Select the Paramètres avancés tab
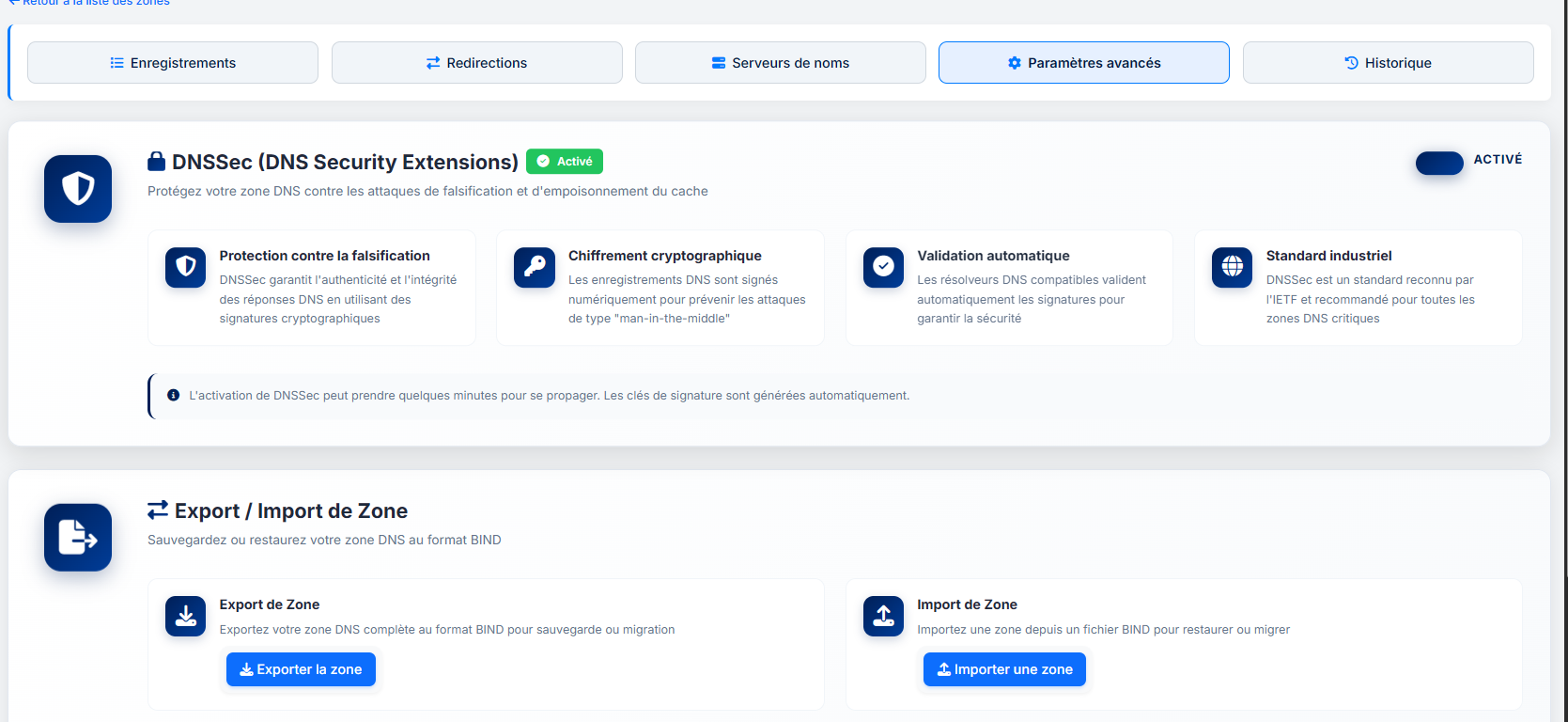The width and height of the screenshot is (1568, 722). (x=1083, y=63)
